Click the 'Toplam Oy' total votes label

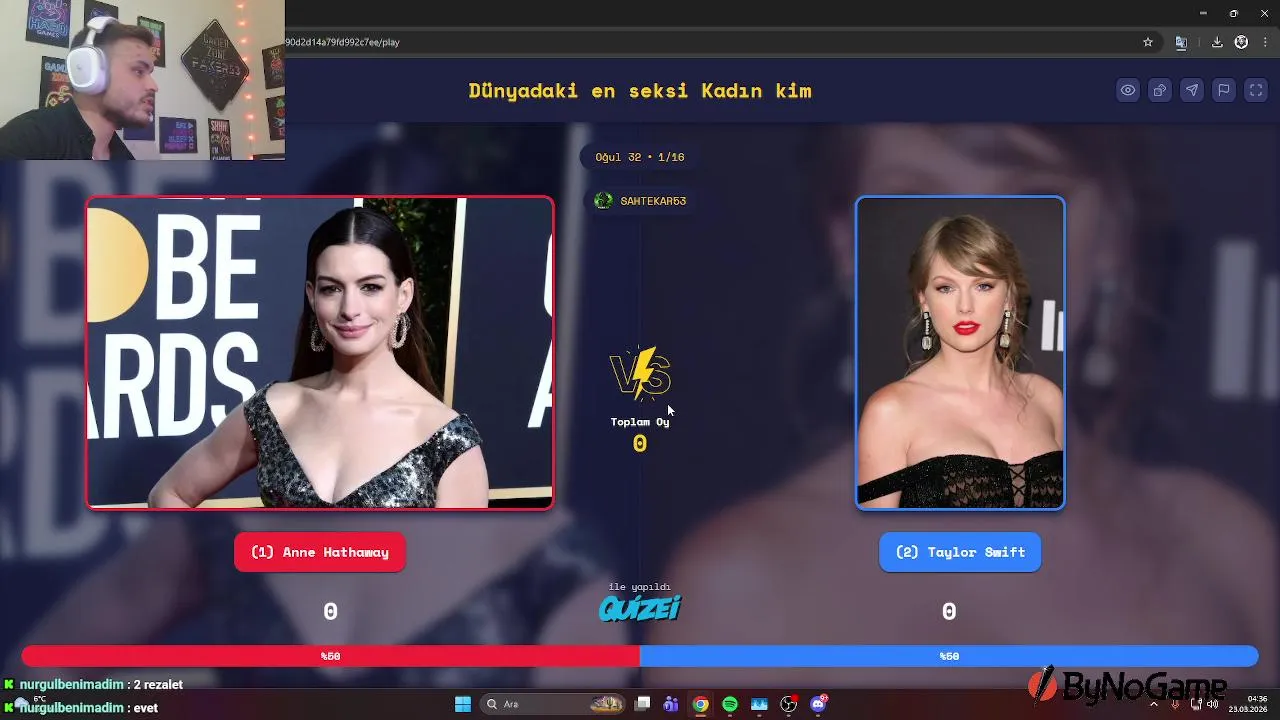[x=640, y=422]
